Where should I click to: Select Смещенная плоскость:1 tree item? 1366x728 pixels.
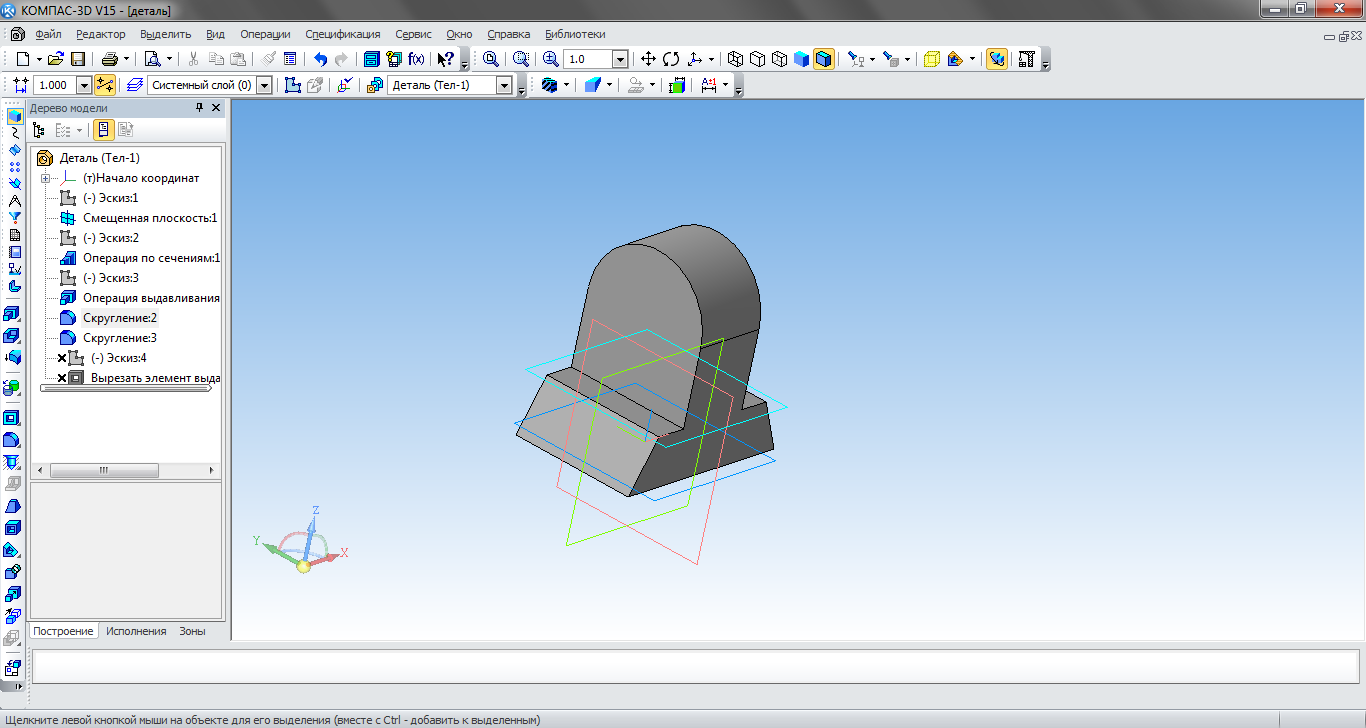pyautogui.click(x=150, y=218)
